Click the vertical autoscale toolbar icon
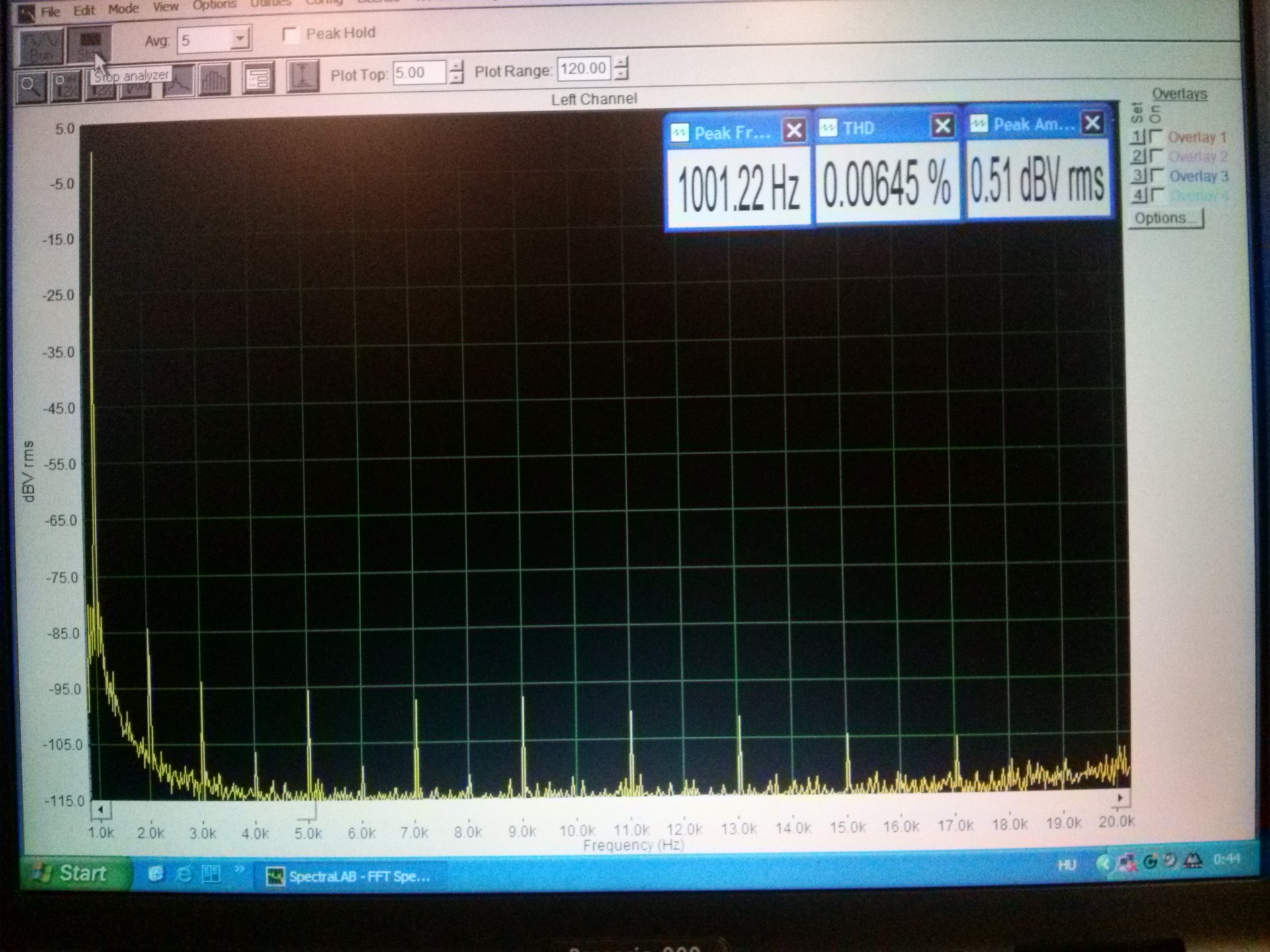The width and height of the screenshot is (1270, 952). pos(303,76)
